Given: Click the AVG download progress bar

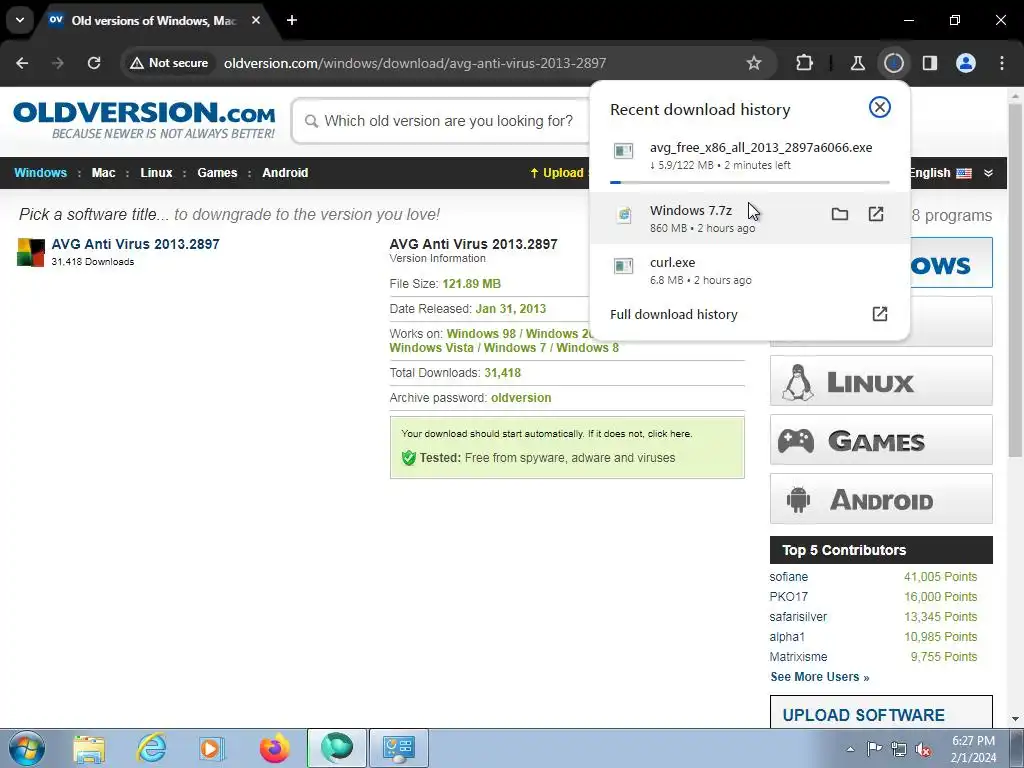Looking at the screenshot, I should pyautogui.click(x=749, y=182).
